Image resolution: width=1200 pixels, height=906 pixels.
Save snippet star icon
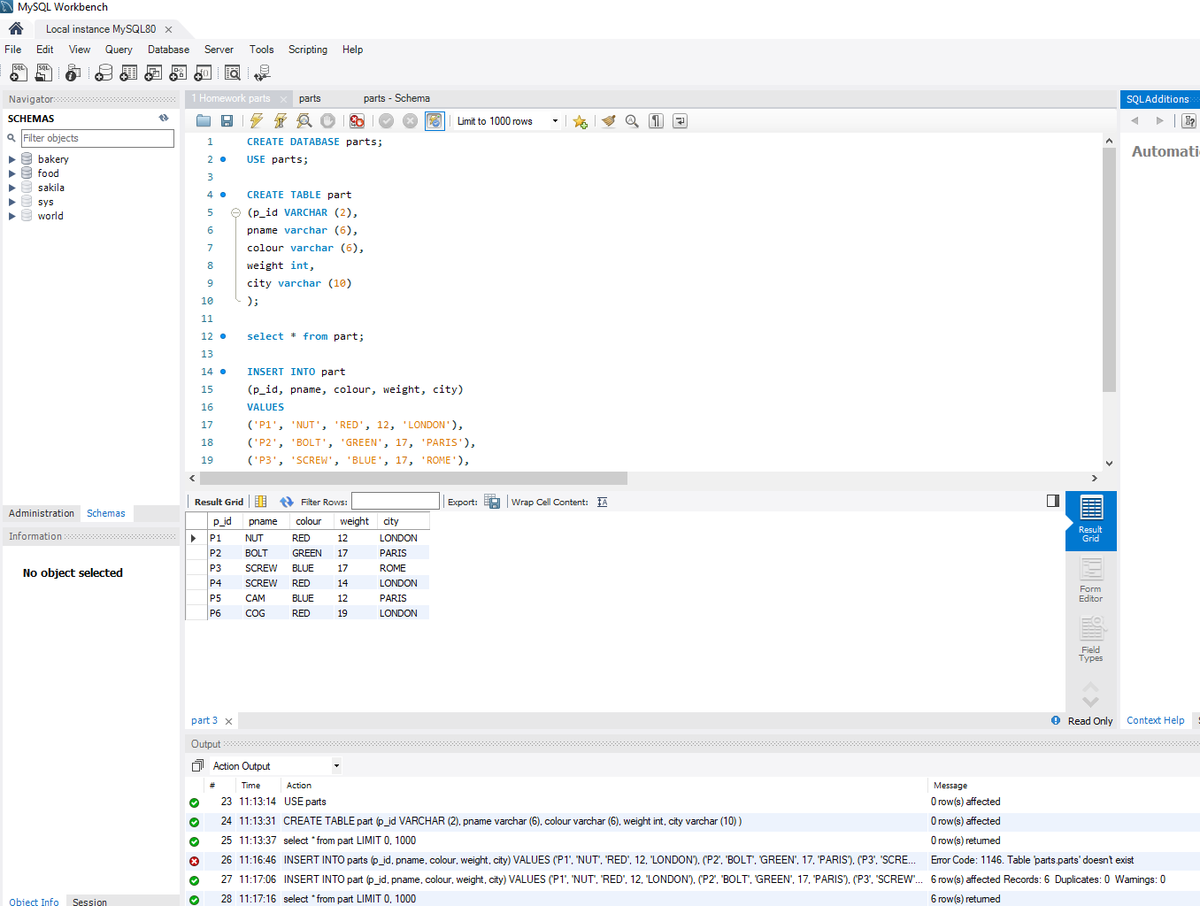coord(581,121)
